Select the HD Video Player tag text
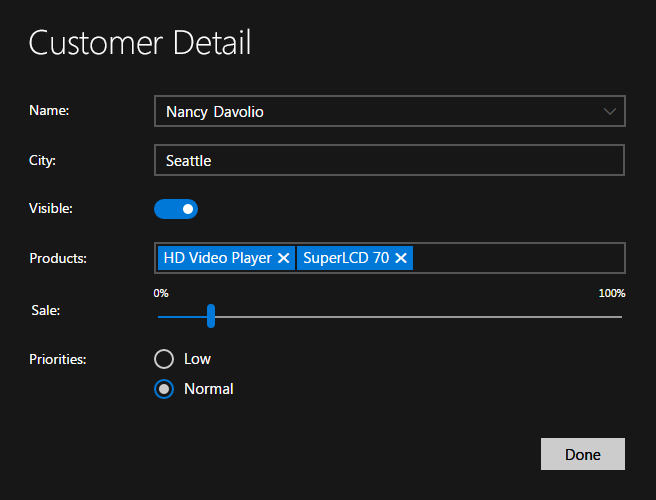This screenshot has height=500, width=656. click(x=217, y=258)
